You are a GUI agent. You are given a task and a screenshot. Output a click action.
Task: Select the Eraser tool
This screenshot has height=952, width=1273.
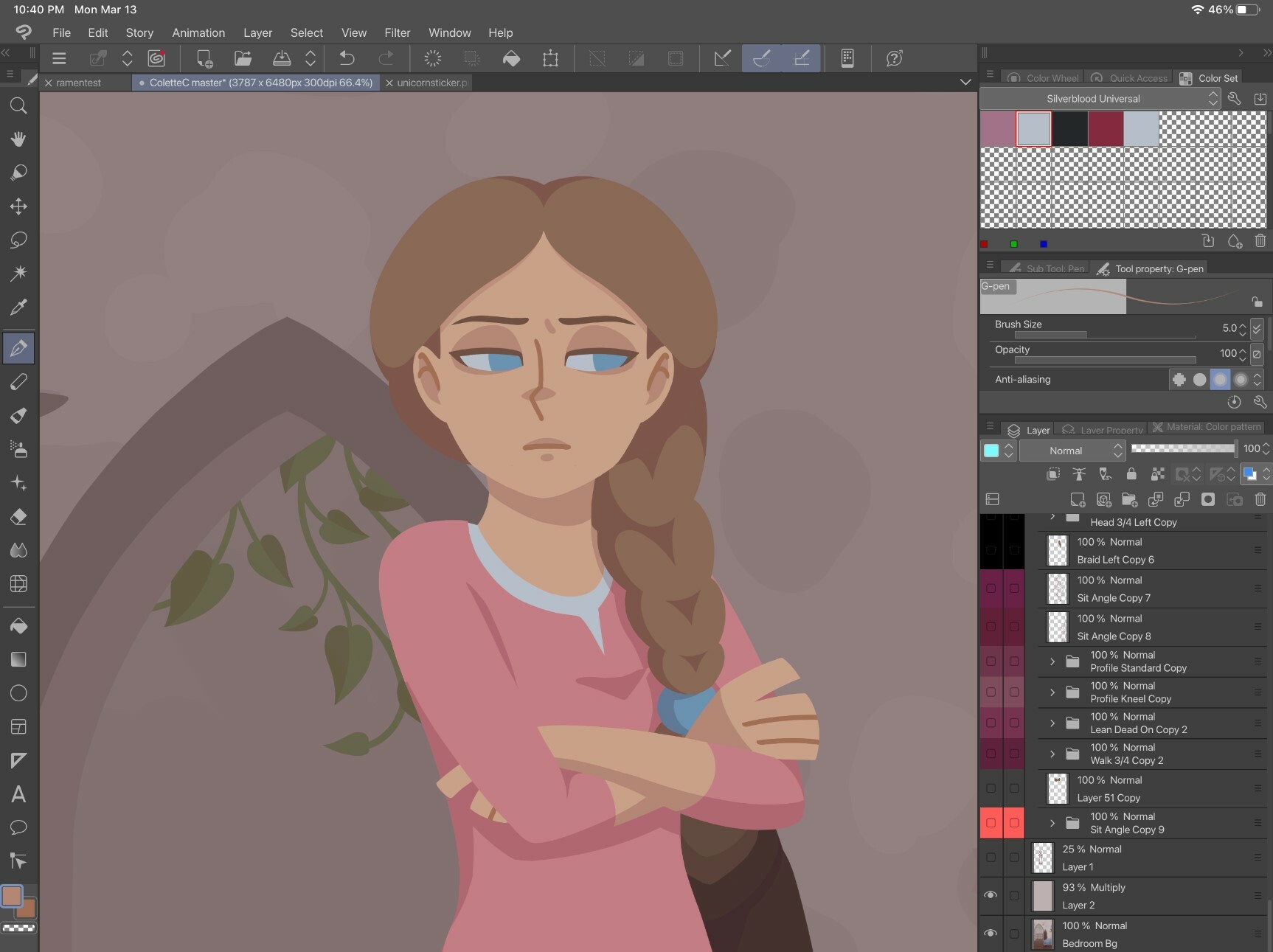(18, 517)
